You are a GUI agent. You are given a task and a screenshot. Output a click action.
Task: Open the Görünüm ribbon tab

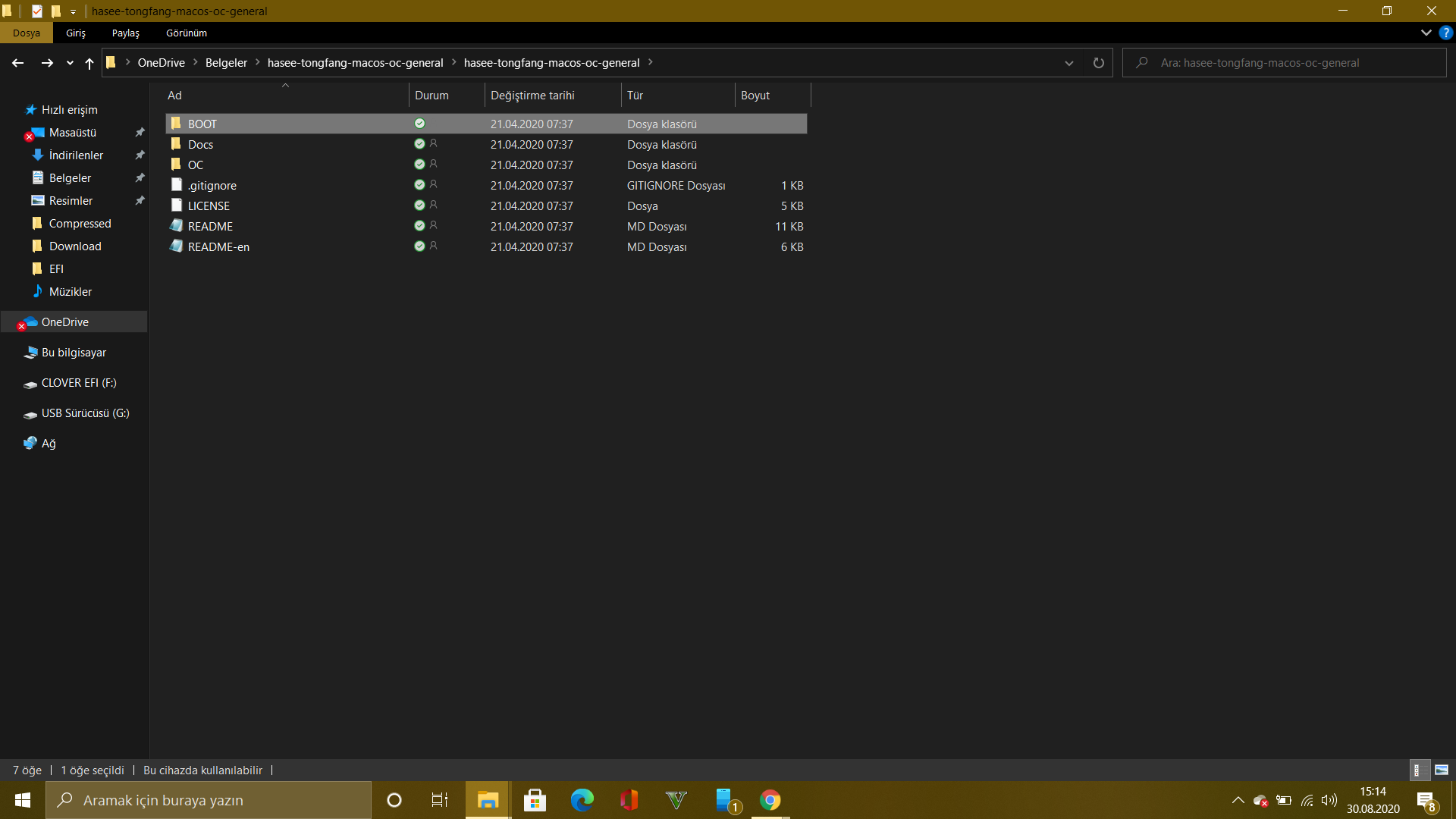(187, 33)
